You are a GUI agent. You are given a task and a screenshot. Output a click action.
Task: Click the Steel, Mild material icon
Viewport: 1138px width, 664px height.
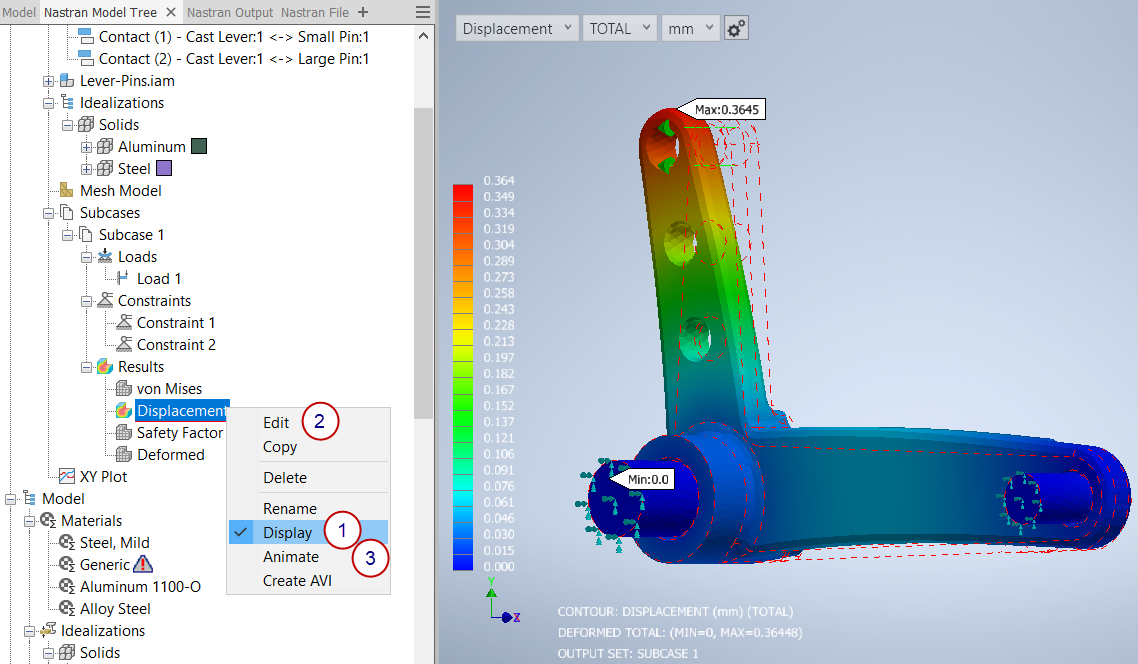pos(67,542)
